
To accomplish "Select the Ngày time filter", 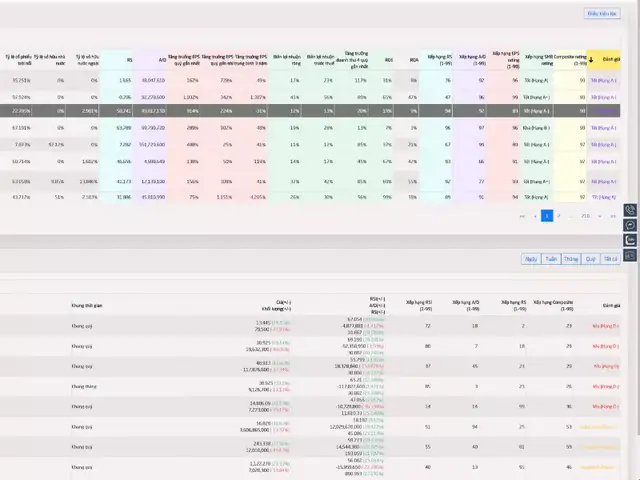I will coord(530,258).
